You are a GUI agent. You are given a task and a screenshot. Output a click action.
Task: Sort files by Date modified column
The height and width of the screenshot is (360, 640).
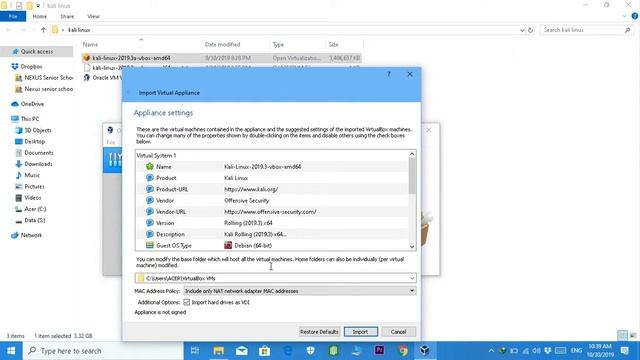[222, 44]
